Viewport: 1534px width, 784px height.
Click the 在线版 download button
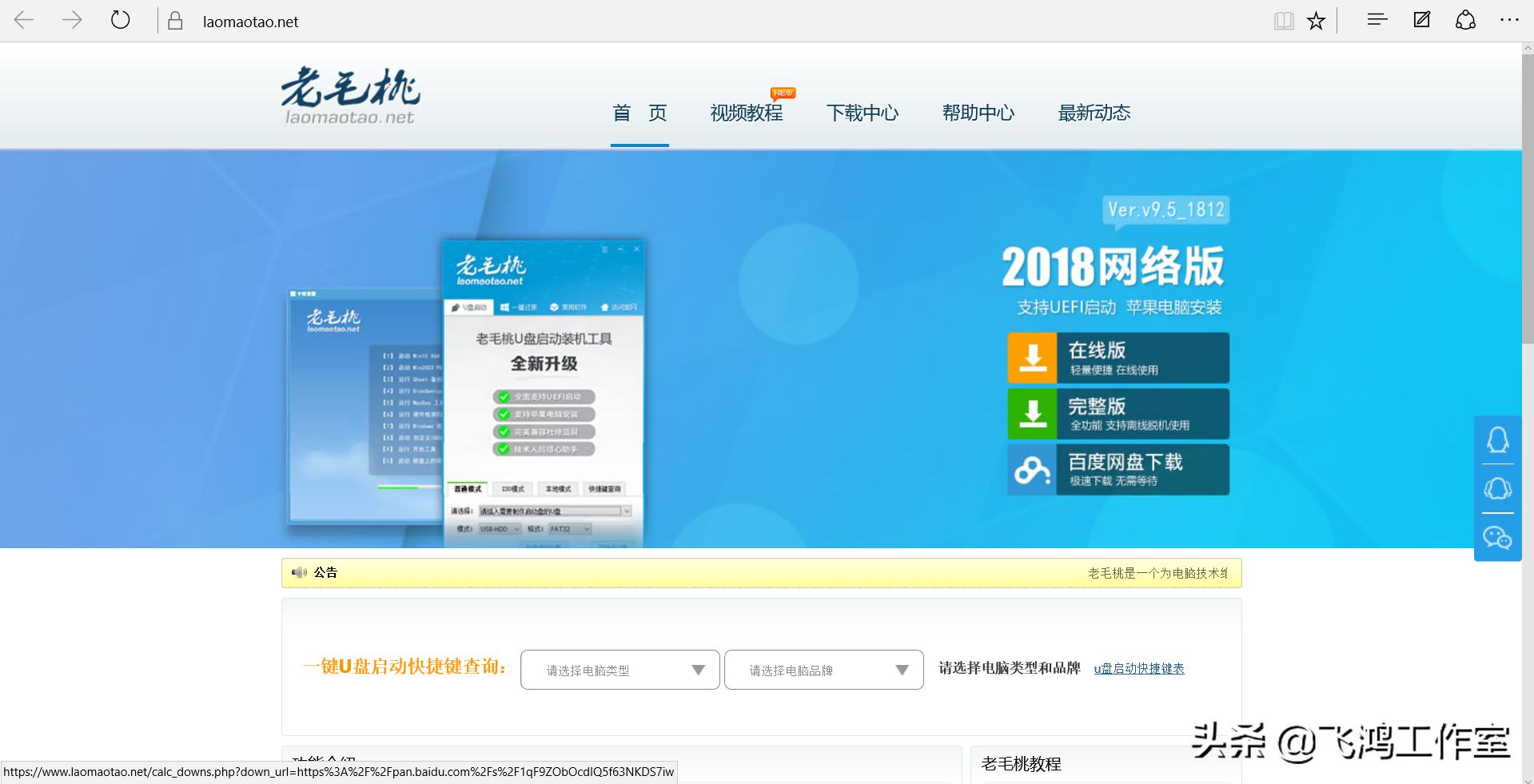point(1118,357)
